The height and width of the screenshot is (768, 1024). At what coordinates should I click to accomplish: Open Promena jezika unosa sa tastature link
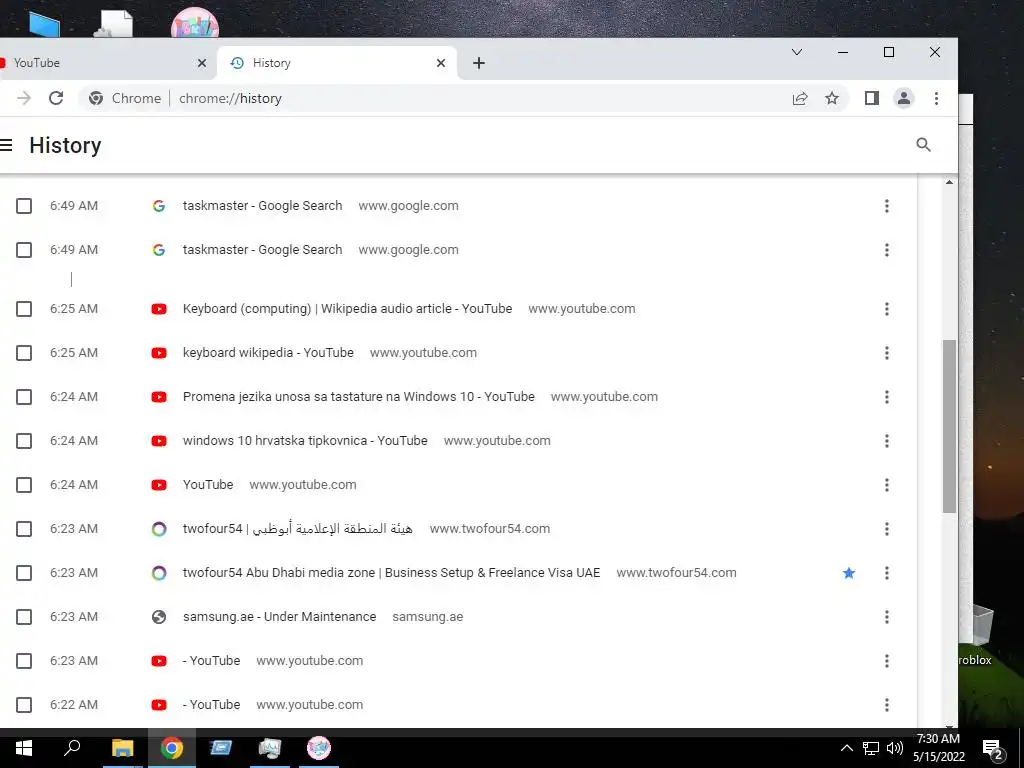[359, 396]
